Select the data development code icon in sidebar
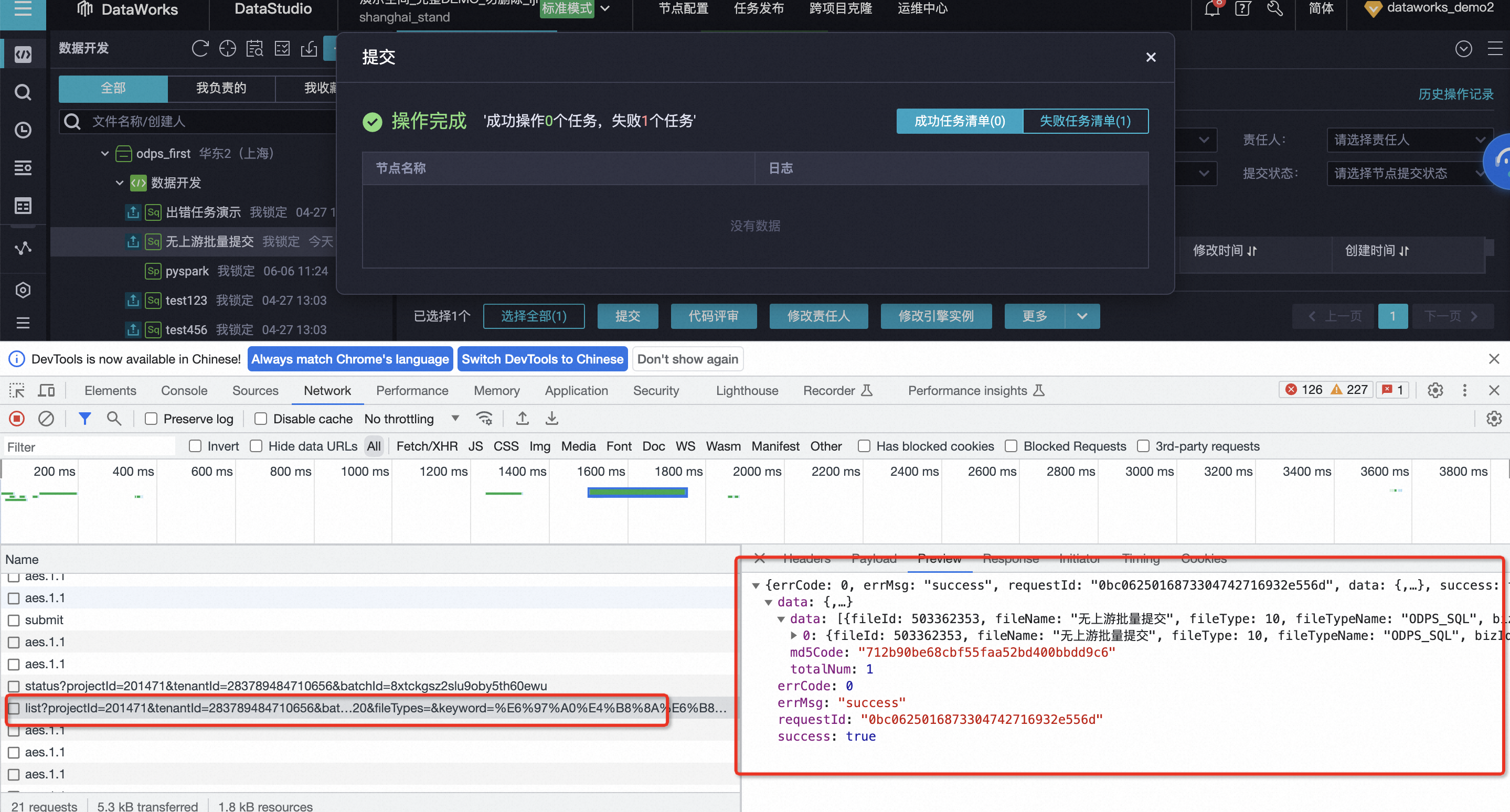The image size is (1510, 812). click(x=23, y=55)
